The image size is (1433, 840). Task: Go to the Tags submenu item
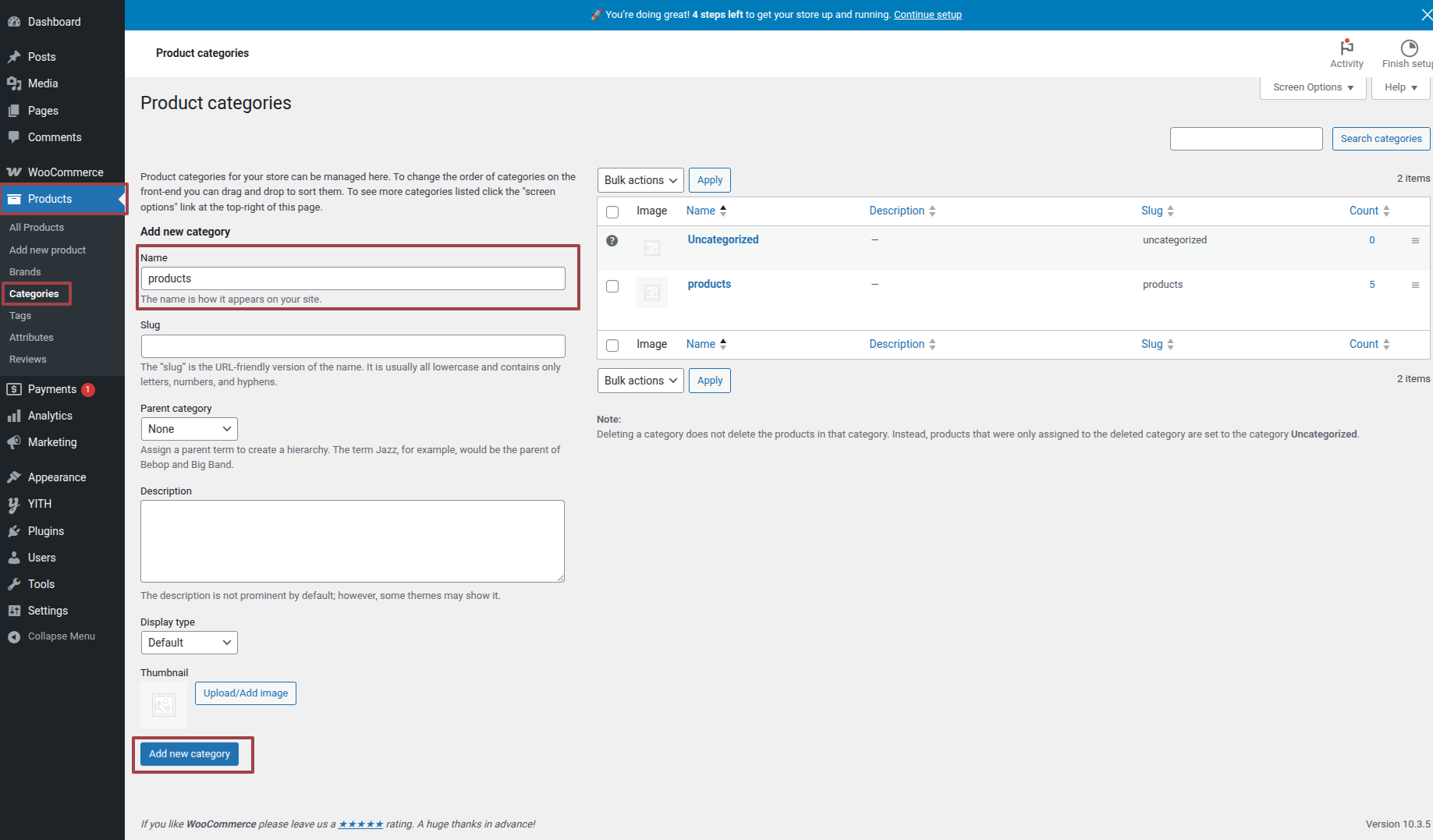[x=20, y=316]
